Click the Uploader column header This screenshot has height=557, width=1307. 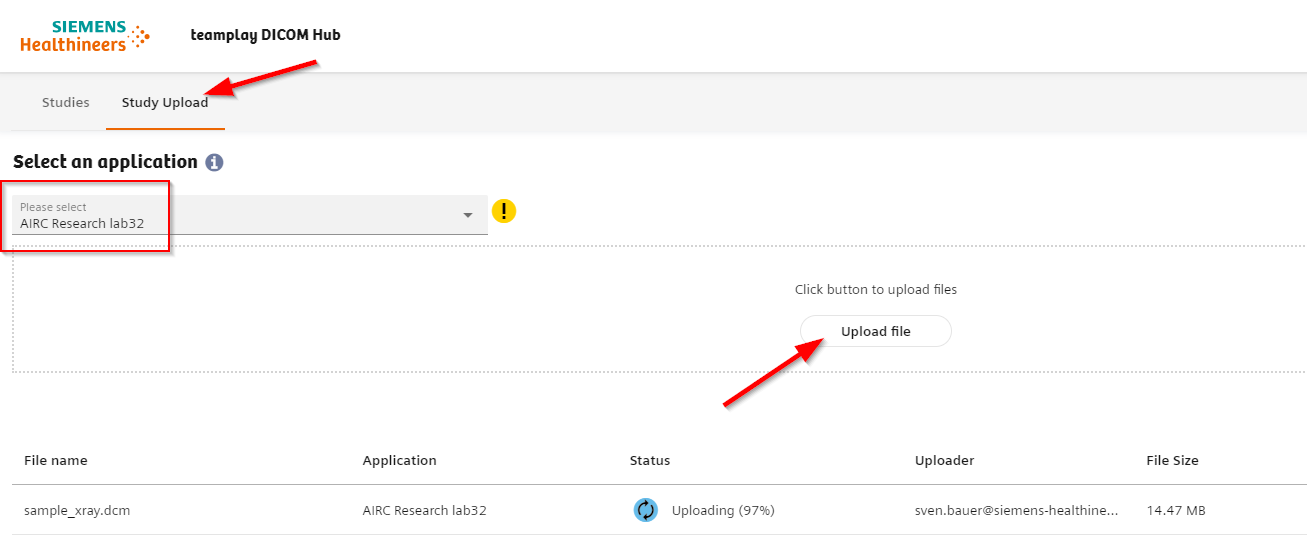(944, 461)
